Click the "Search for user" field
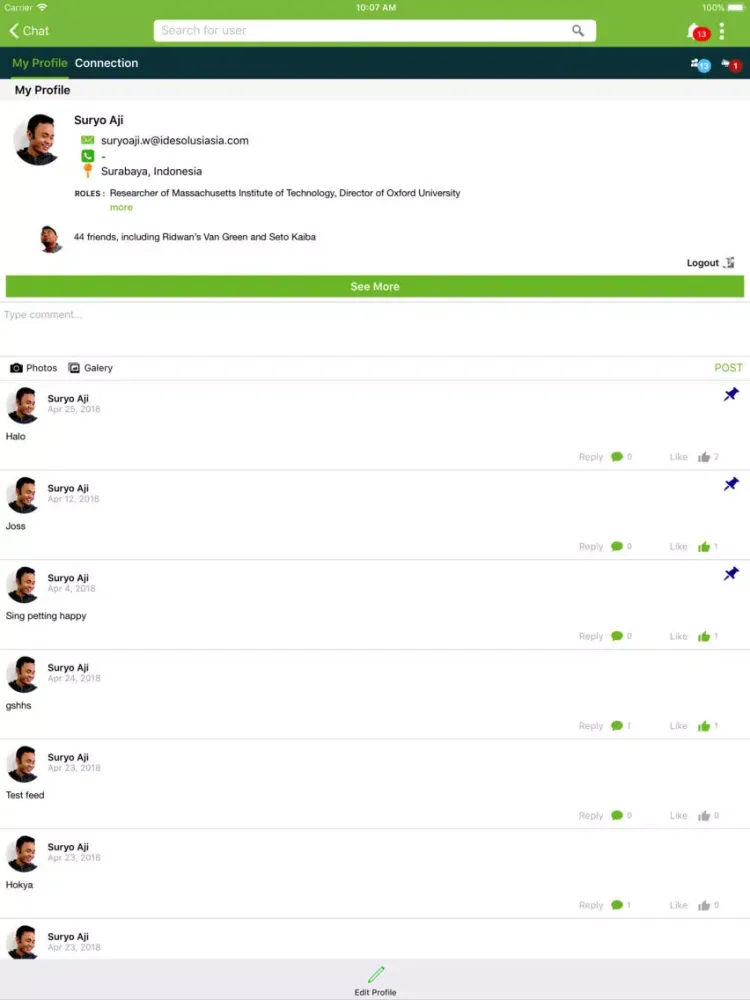Viewport: 750px width, 1000px height. tap(360, 31)
